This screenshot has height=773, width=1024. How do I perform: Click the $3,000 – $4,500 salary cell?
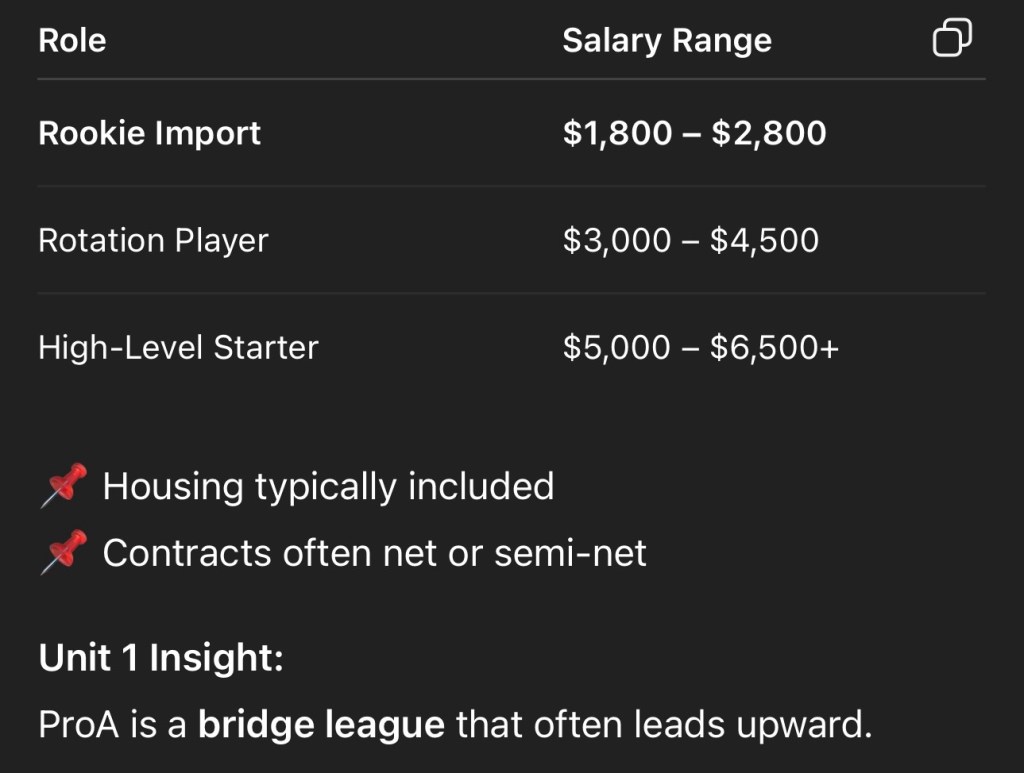coord(690,240)
